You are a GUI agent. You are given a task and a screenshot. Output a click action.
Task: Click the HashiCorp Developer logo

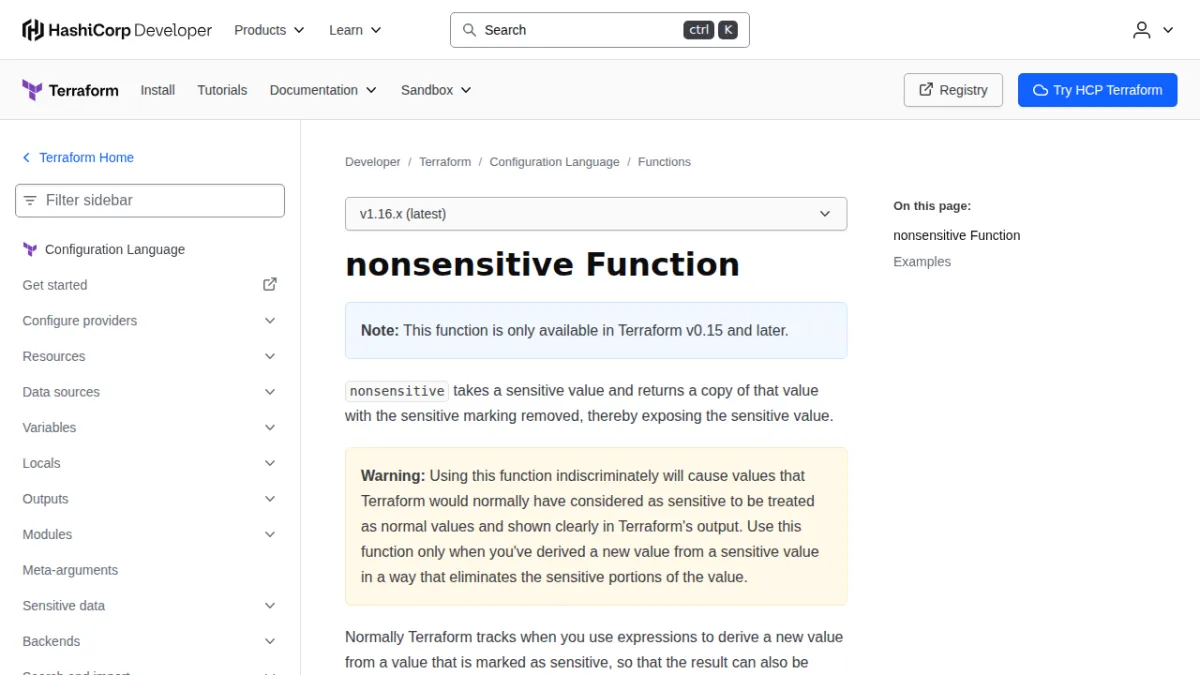pyautogui.click(x=117, y=30)
